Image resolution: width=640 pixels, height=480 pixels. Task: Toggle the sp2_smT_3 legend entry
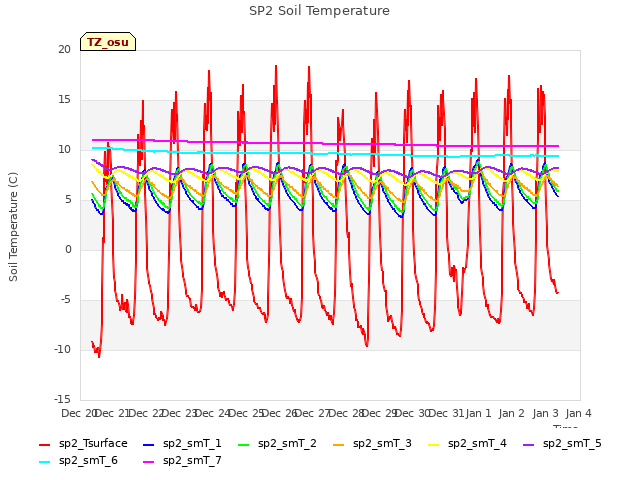pyautogui.click(x=372, y=444)
